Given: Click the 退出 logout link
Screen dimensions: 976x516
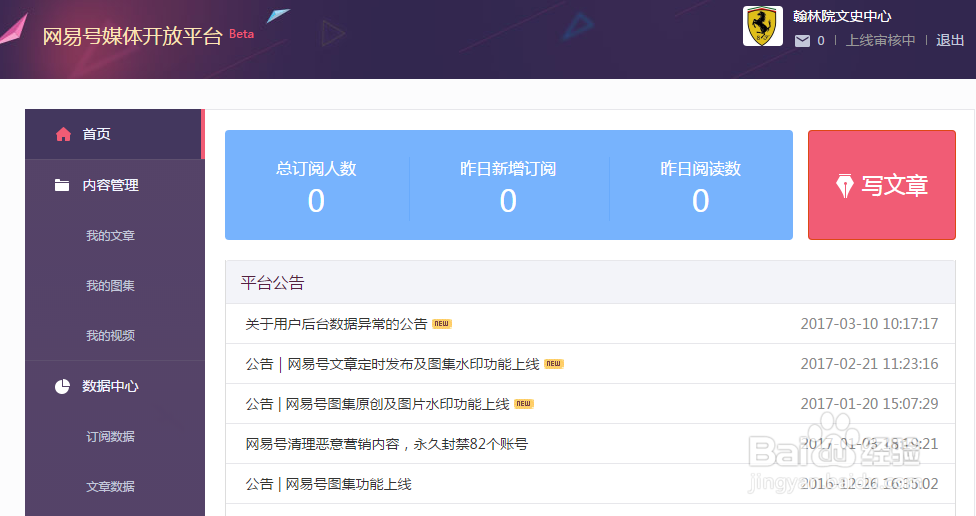Looking at the screenshot, I should click(x=950, y=40).
